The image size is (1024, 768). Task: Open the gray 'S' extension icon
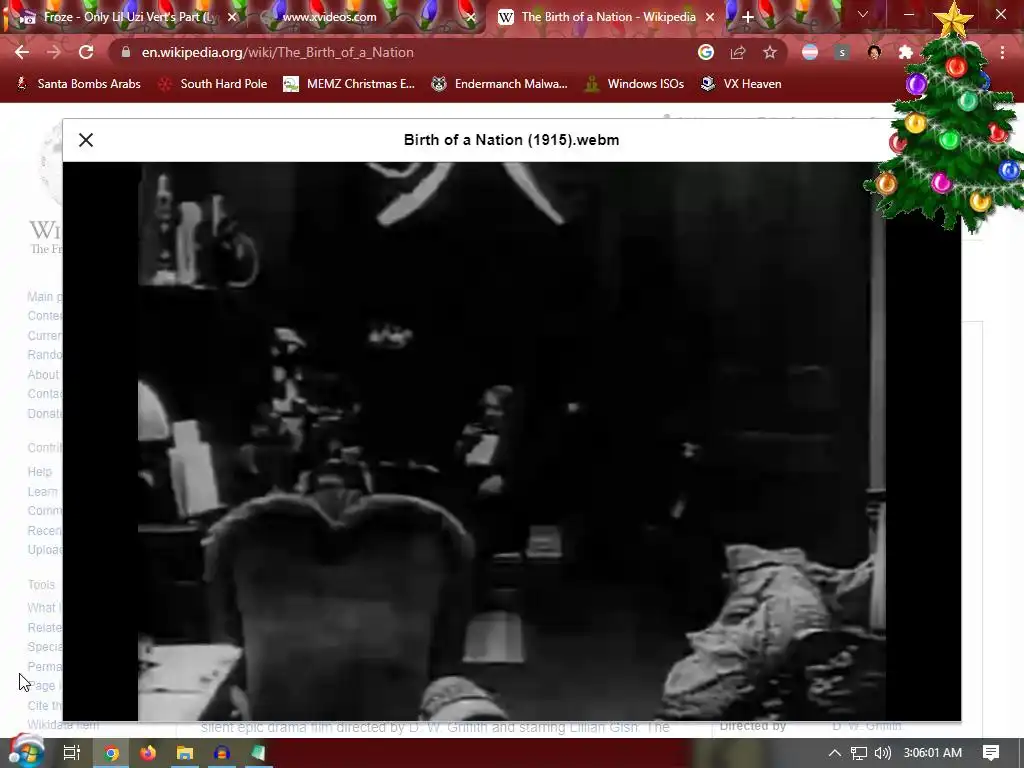[842, 52]
